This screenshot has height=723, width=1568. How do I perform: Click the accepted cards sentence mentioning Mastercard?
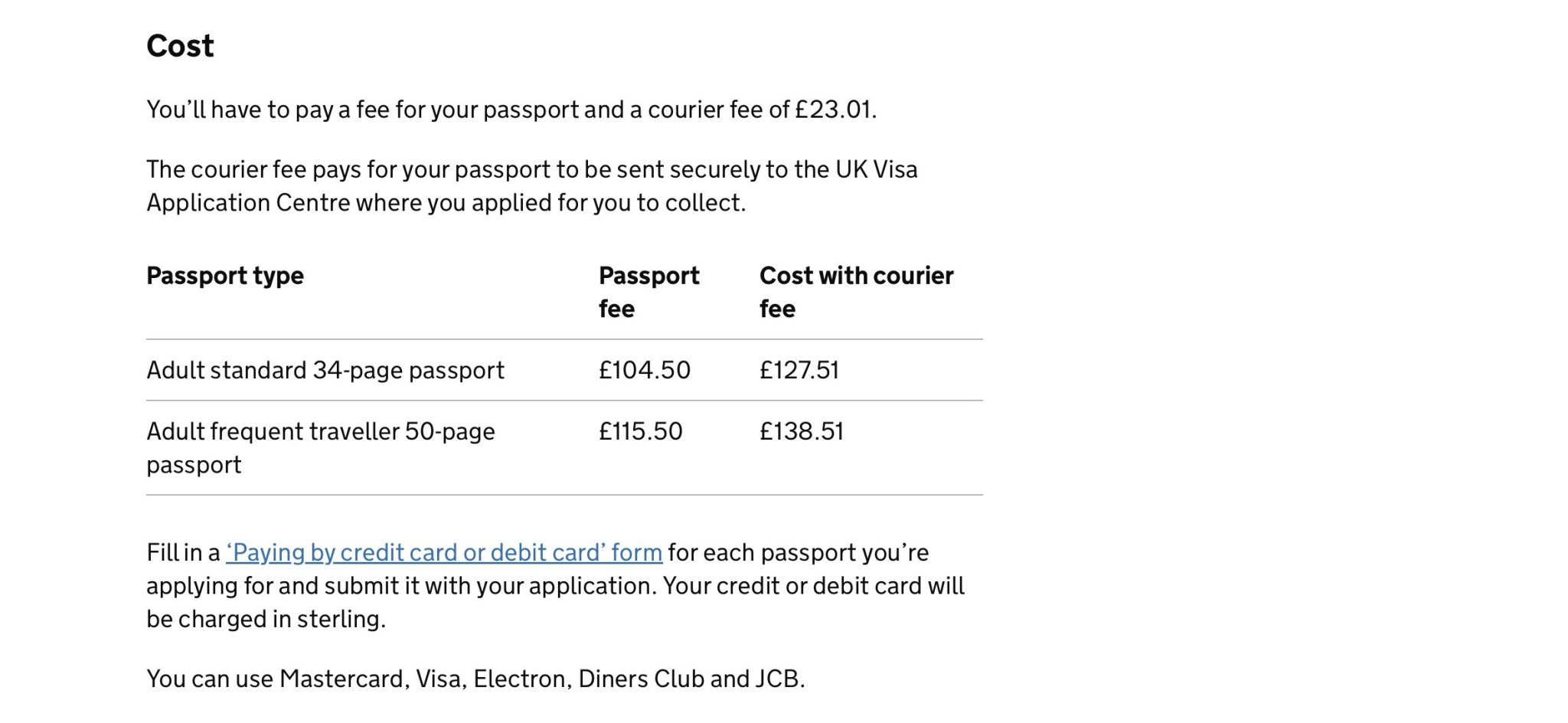[x=475, y=679]
